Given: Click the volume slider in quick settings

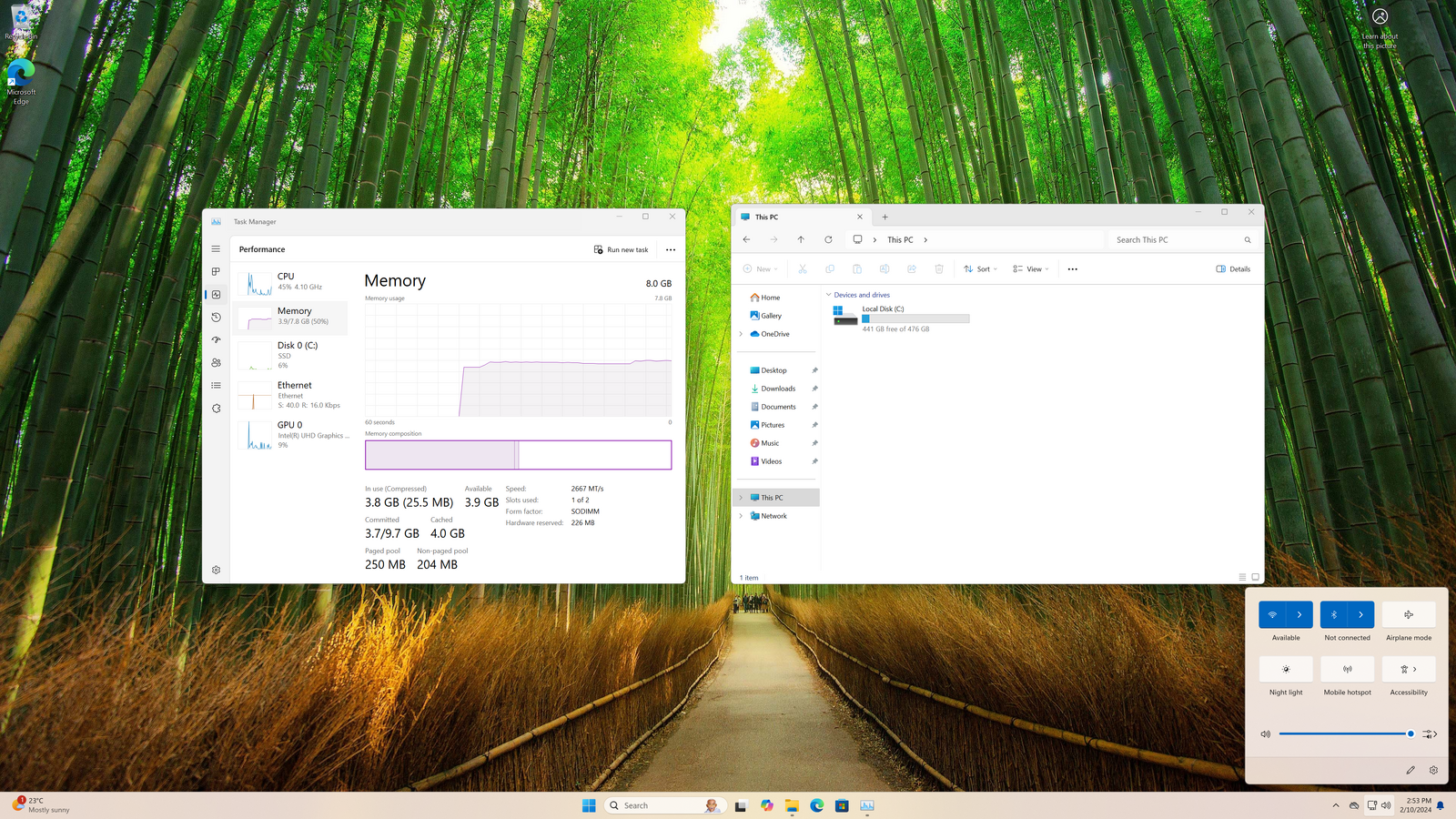Looking at the screenshot, I should (x=1344, y=733).
